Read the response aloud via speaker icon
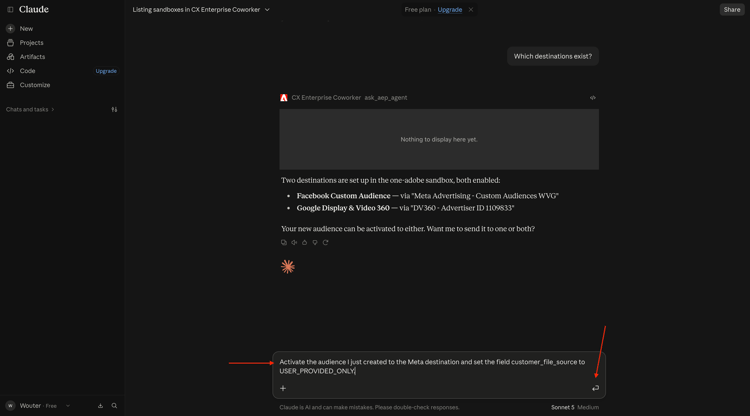This screenshot has height=416, width=750. [294, 242]
